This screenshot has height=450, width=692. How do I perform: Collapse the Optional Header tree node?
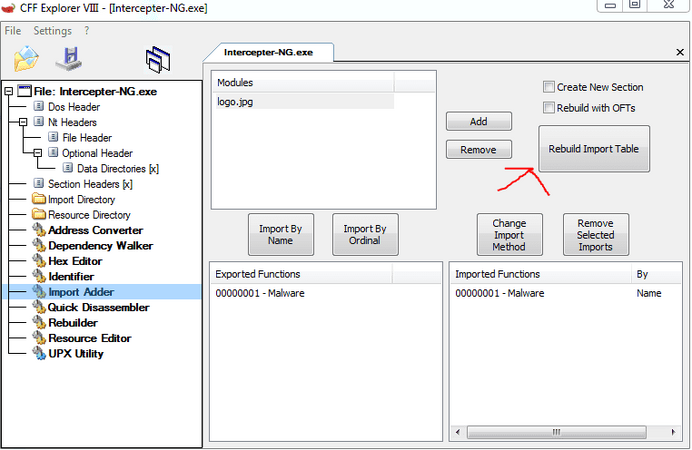coord(38,153)
